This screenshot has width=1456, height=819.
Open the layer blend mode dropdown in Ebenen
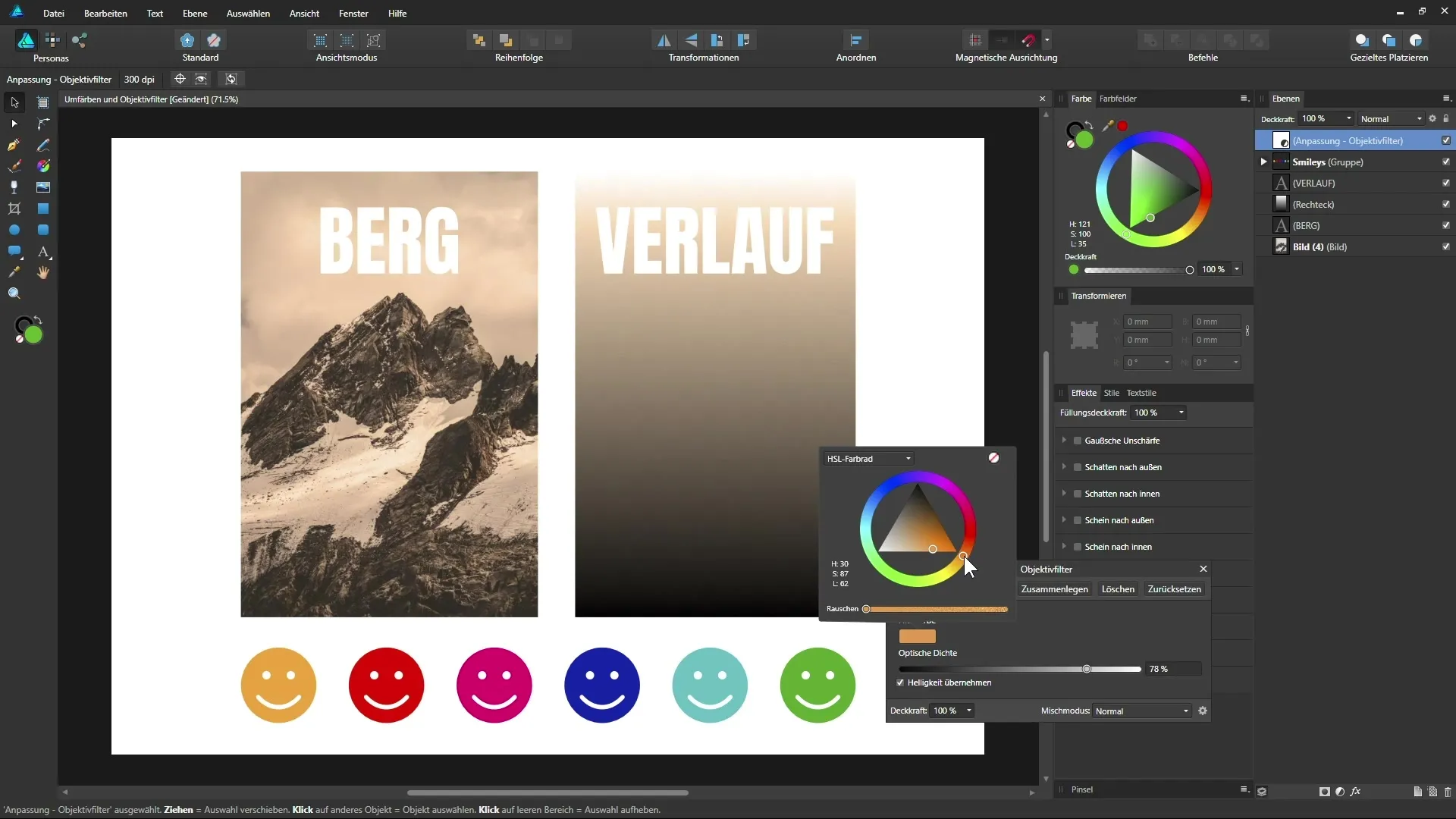[1391, 119]
